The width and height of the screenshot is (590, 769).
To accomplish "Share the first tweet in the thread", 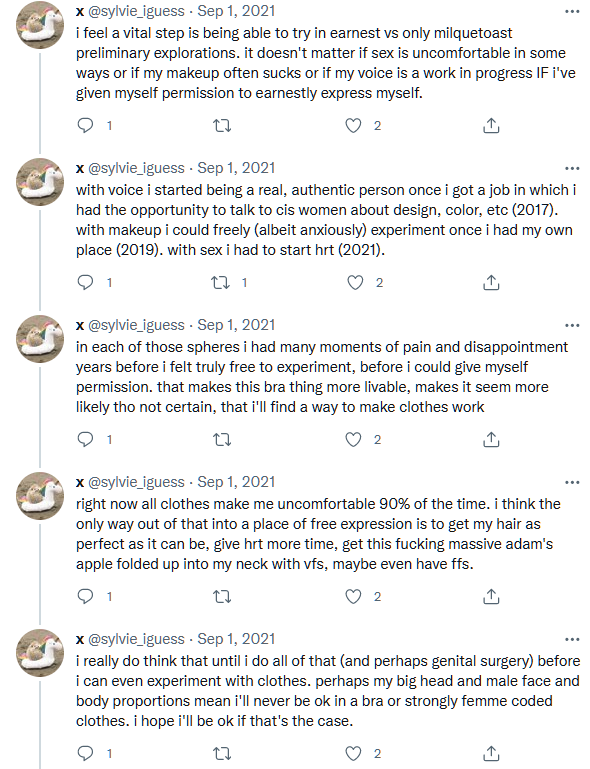I will click(491, 126).
